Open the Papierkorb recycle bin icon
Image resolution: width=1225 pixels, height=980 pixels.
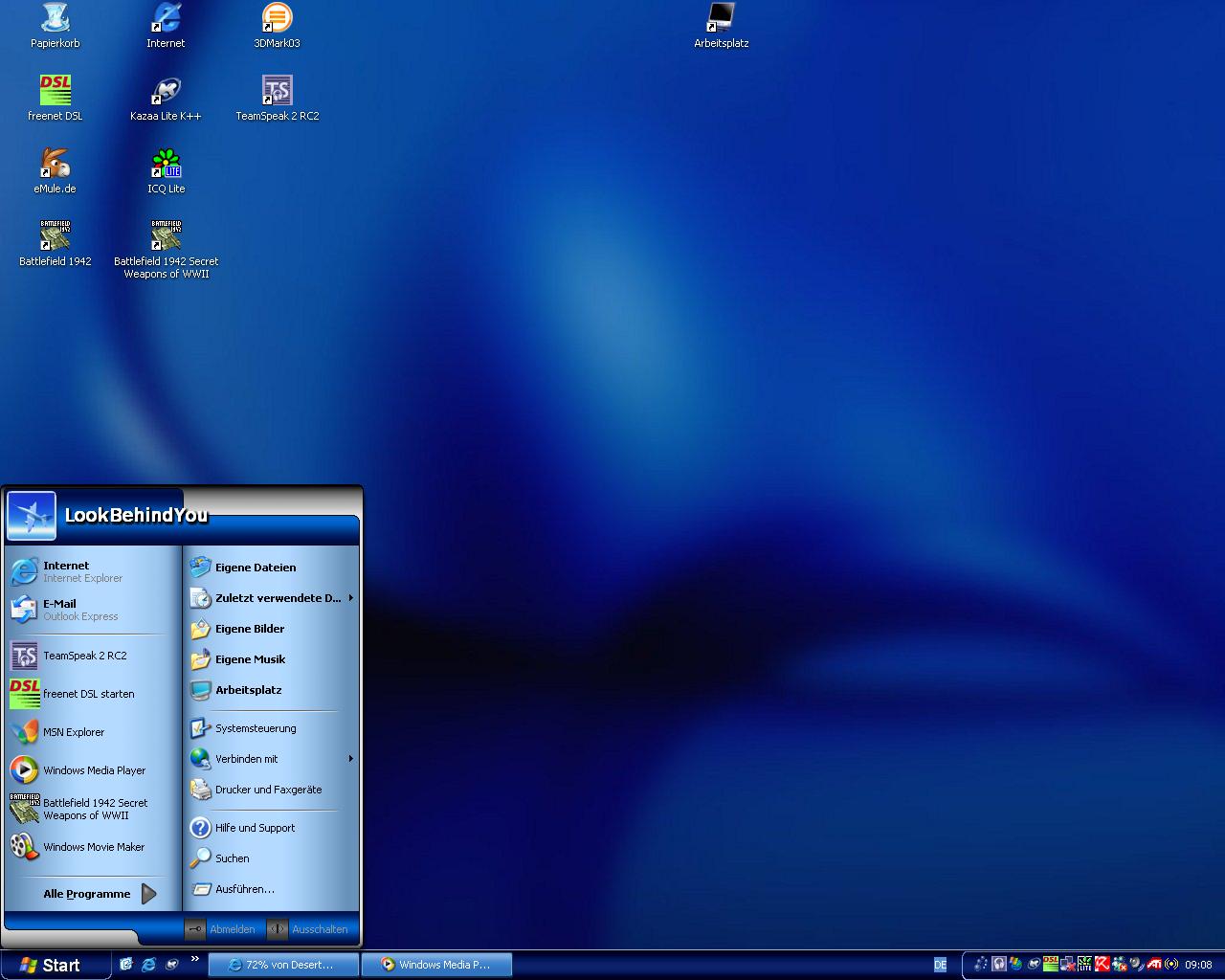(x=55, y=26)
